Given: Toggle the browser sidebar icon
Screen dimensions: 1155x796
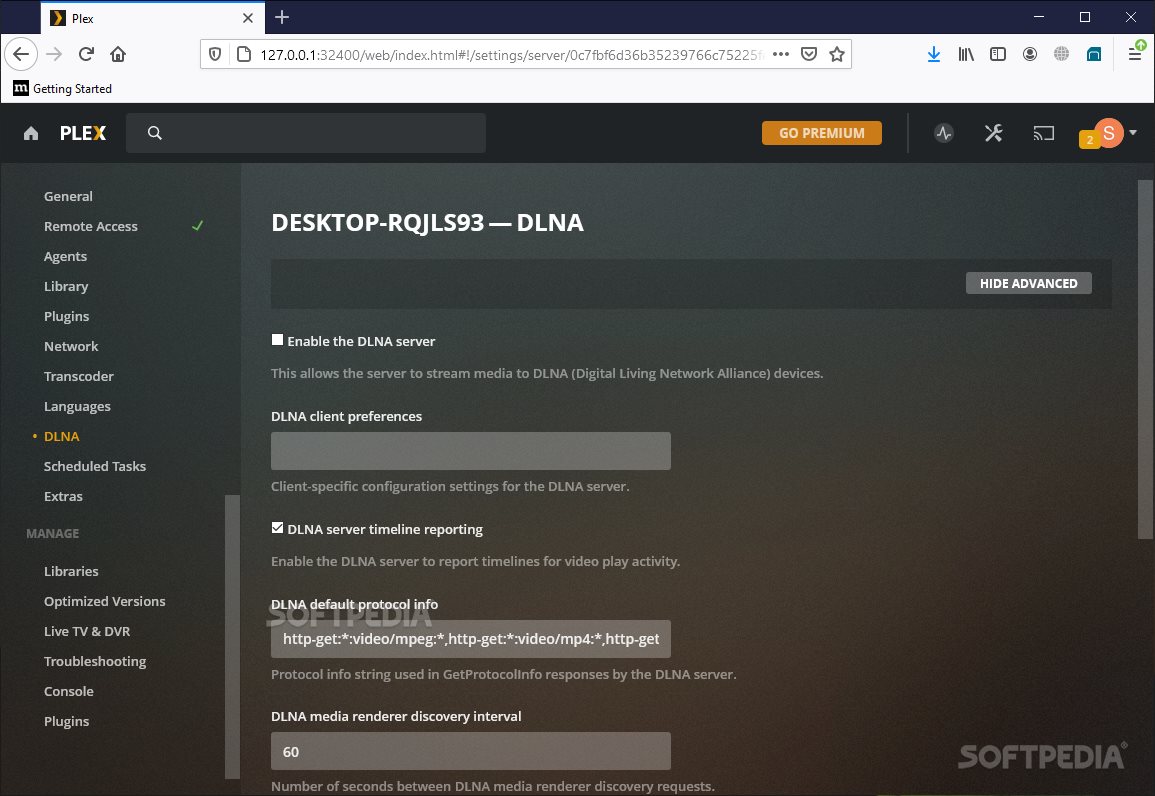Looking at the screenshot, I should coord(997,54).
